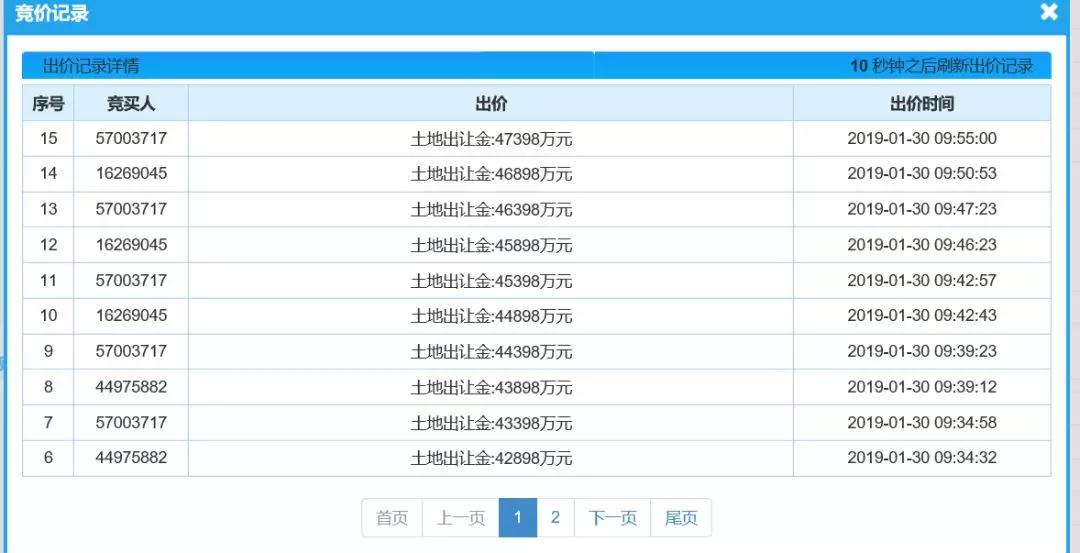Click the 序号 column header
The width and height of the screenshot is (1080, 553).
point(48,103)
